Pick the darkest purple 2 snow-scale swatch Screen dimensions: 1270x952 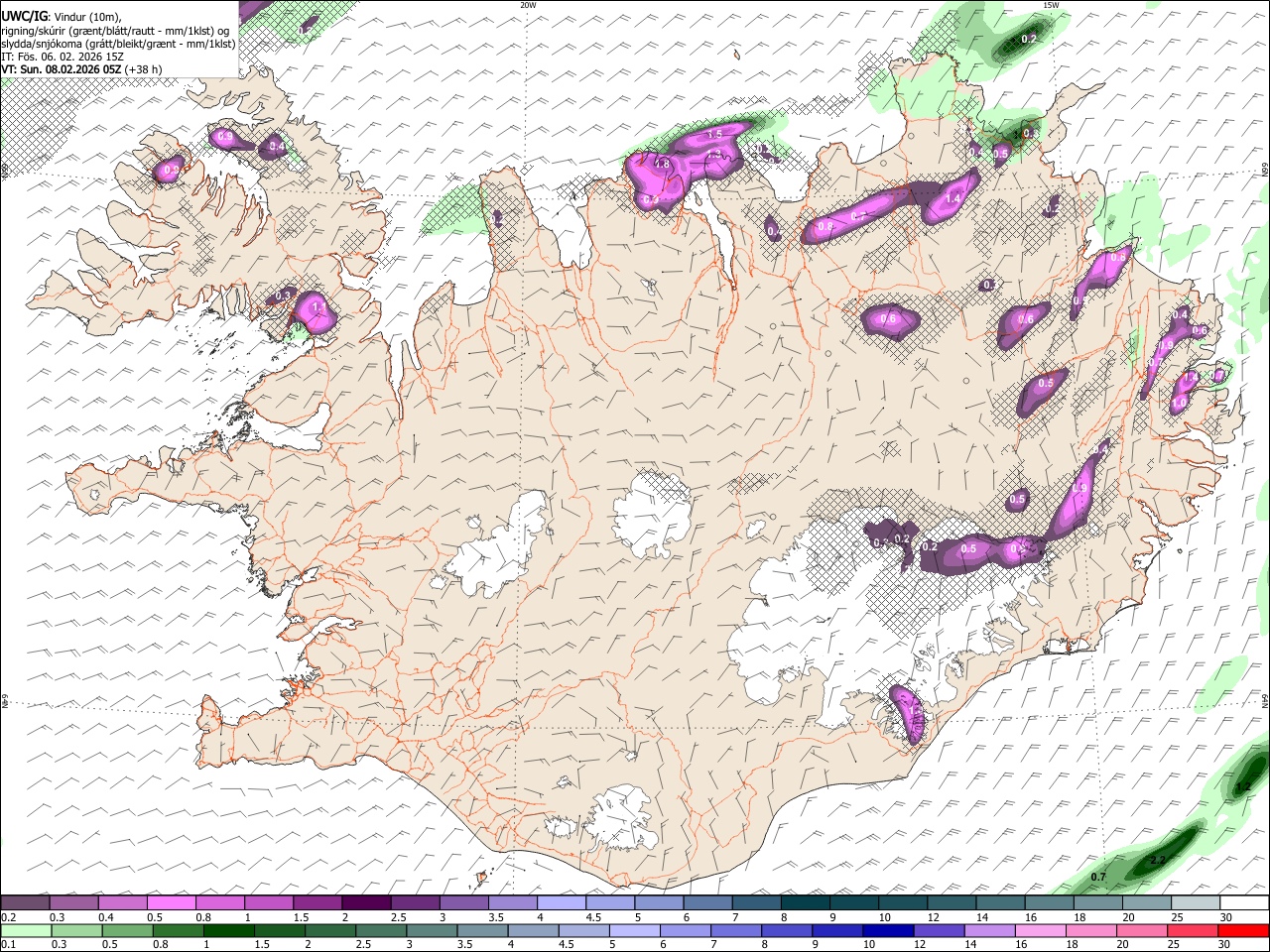coord(366,902)
